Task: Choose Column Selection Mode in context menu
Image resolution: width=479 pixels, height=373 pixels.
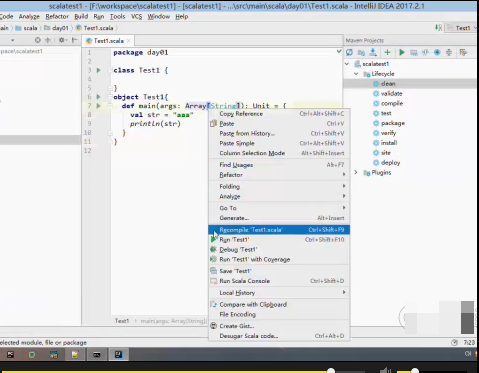Action: (x=279, y=153)
